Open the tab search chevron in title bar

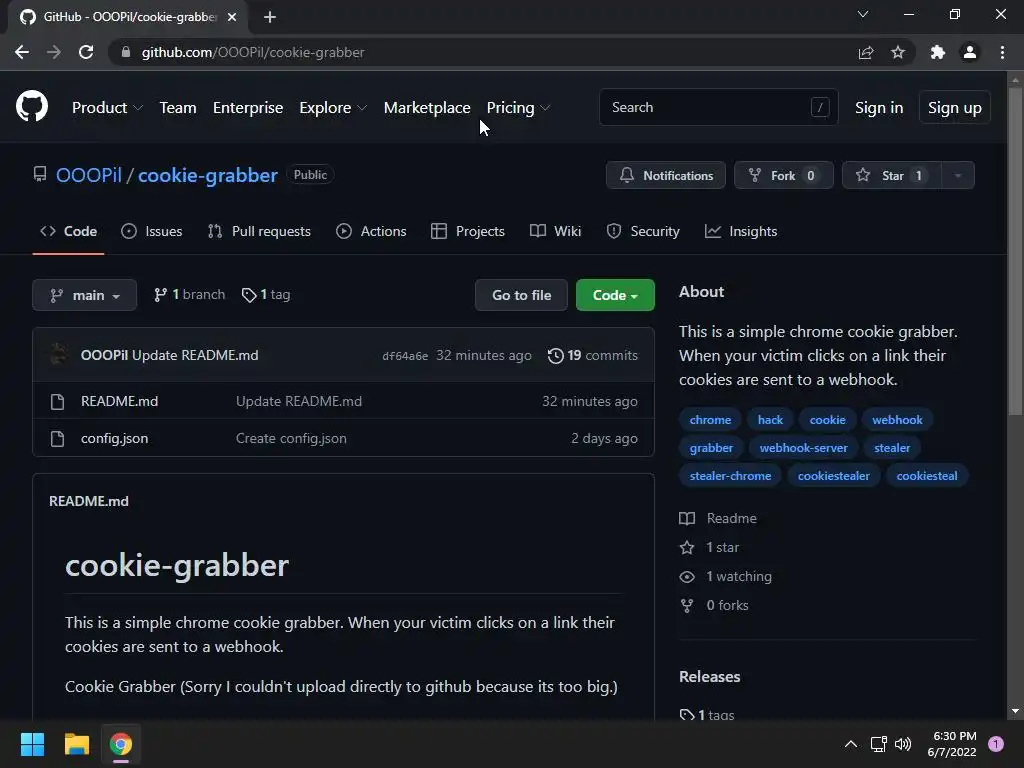click(863, 14)
